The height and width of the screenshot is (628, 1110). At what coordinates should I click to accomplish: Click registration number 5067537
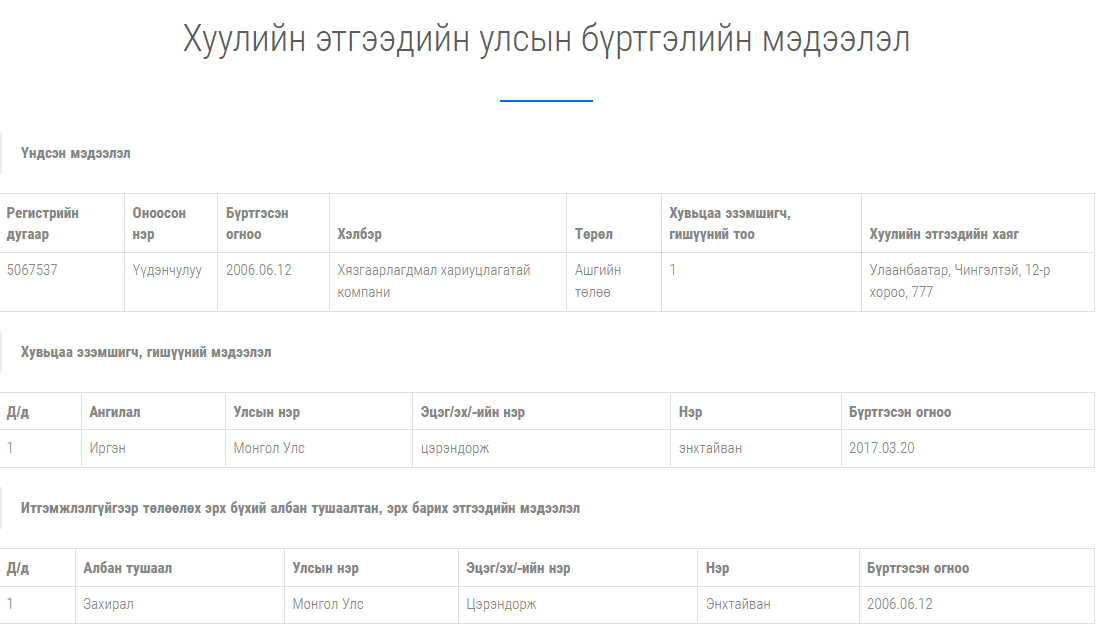32,270
